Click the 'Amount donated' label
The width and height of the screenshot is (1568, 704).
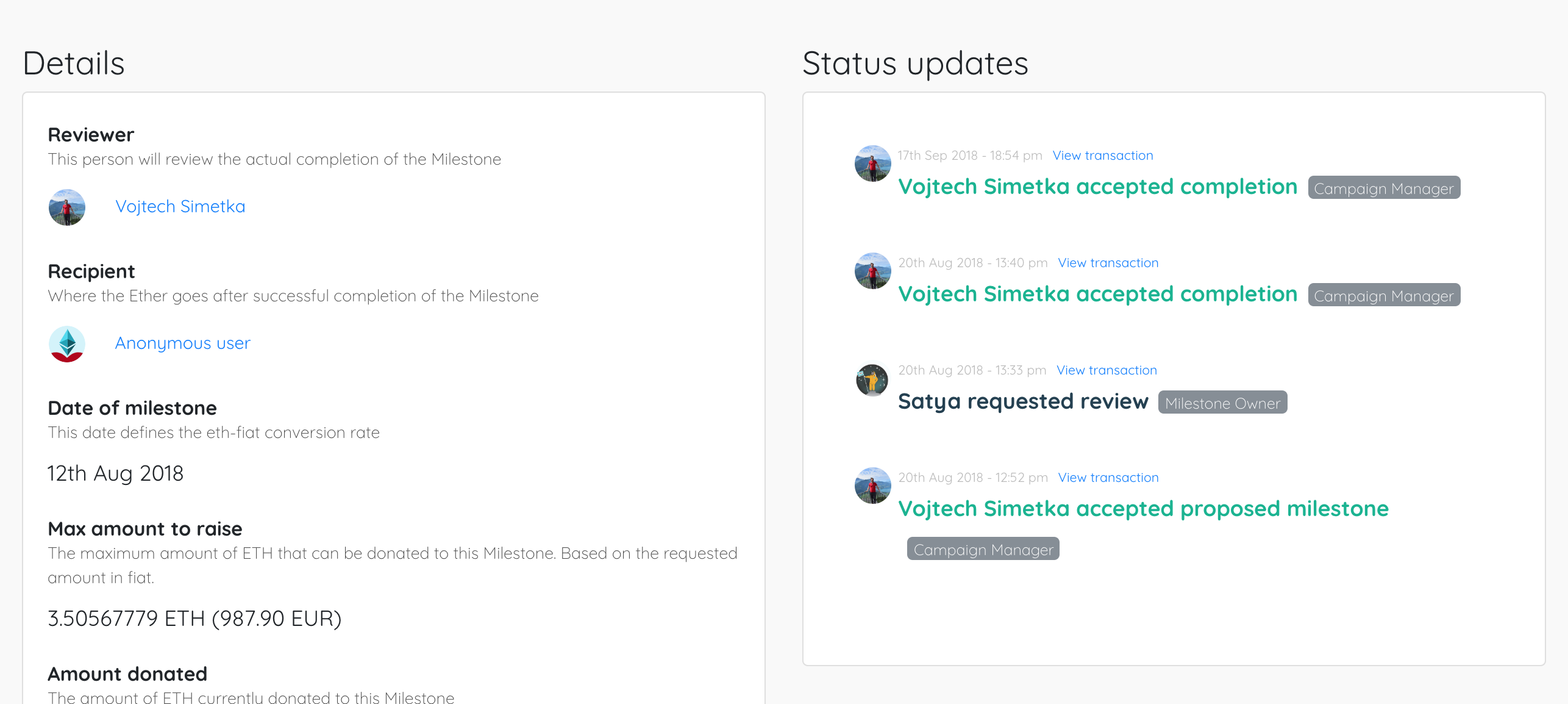tap(127, 674)
